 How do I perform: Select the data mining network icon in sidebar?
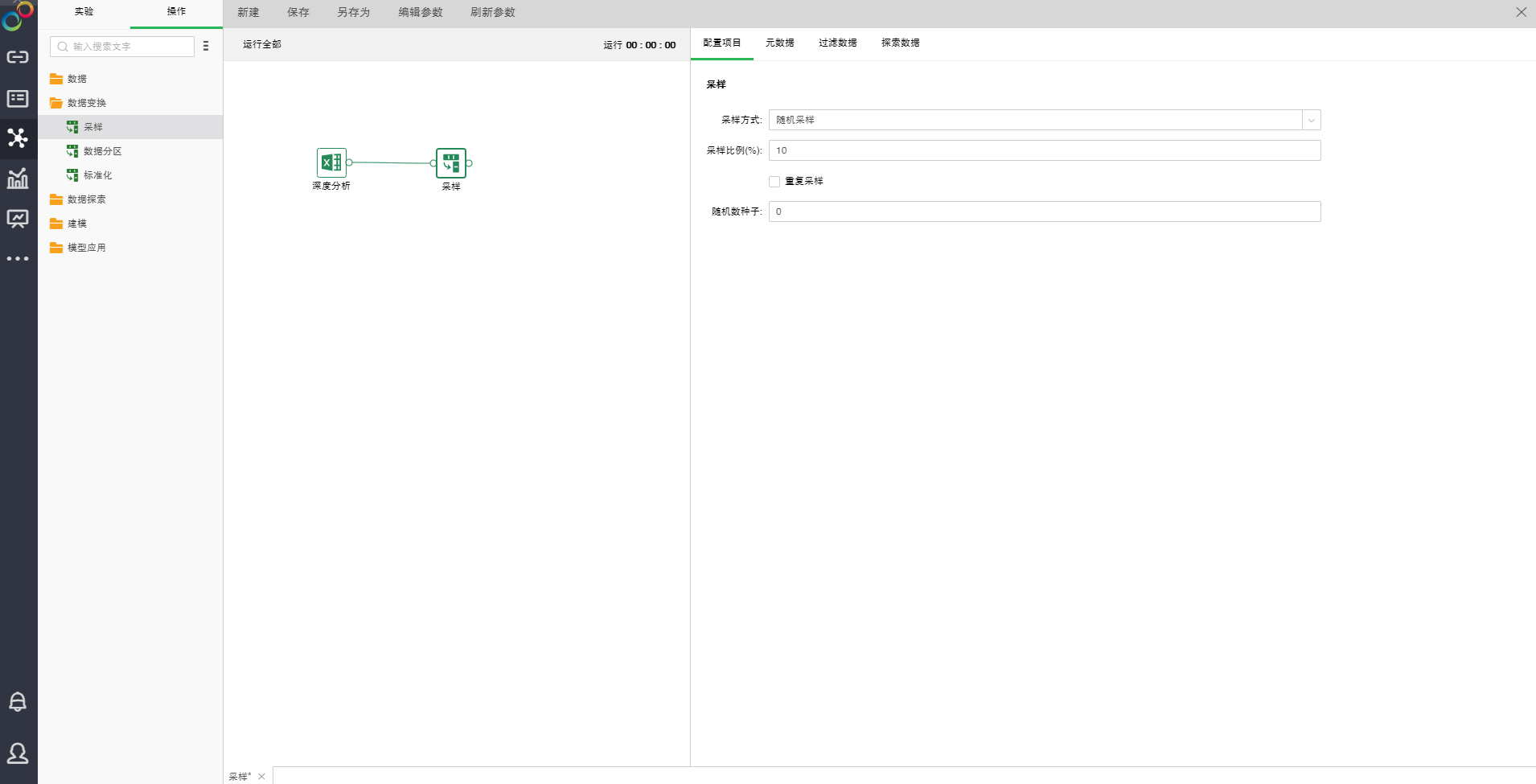18,138
